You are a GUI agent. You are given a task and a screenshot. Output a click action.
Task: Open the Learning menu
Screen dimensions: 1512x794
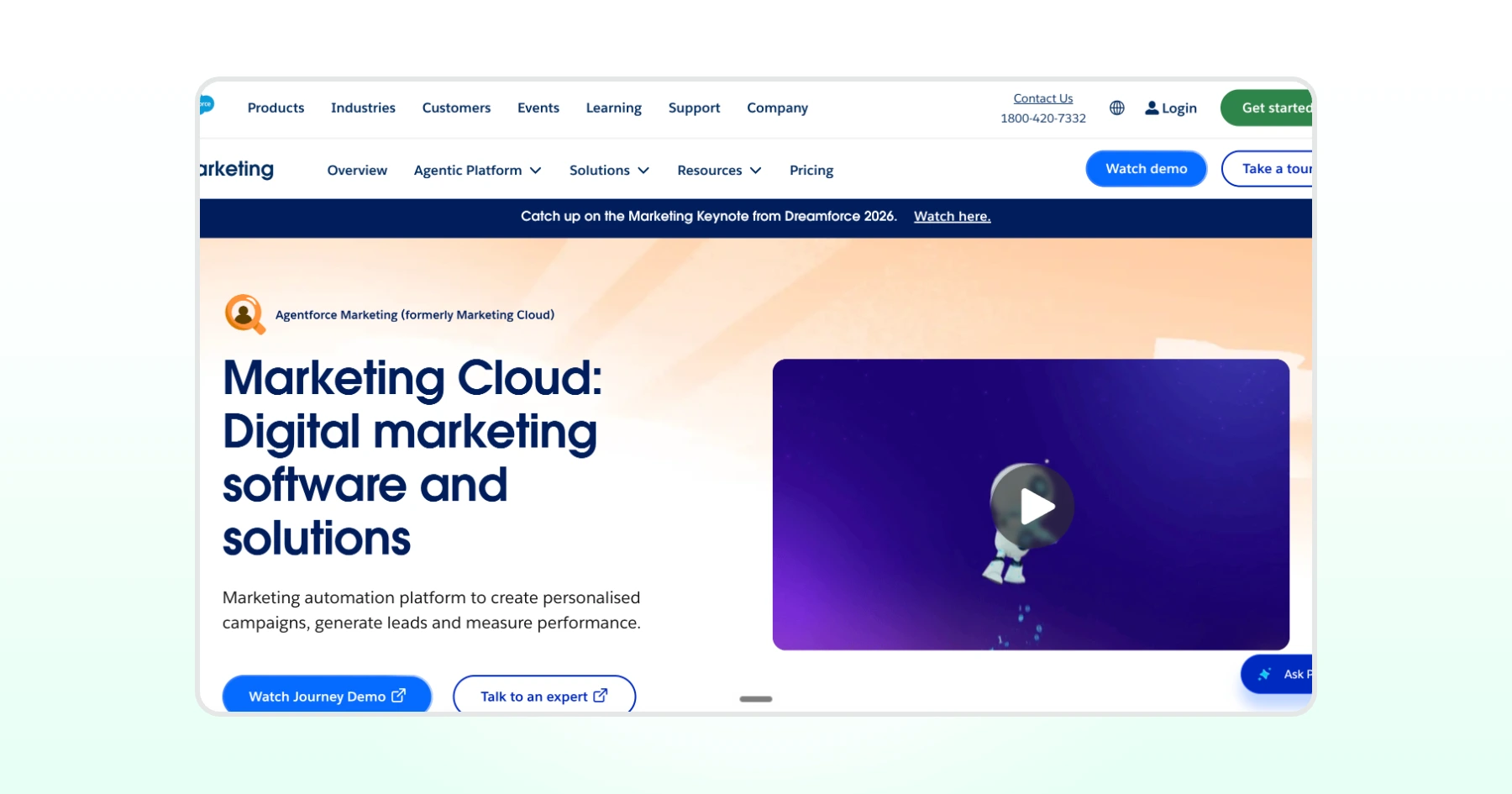click(614, 108)
